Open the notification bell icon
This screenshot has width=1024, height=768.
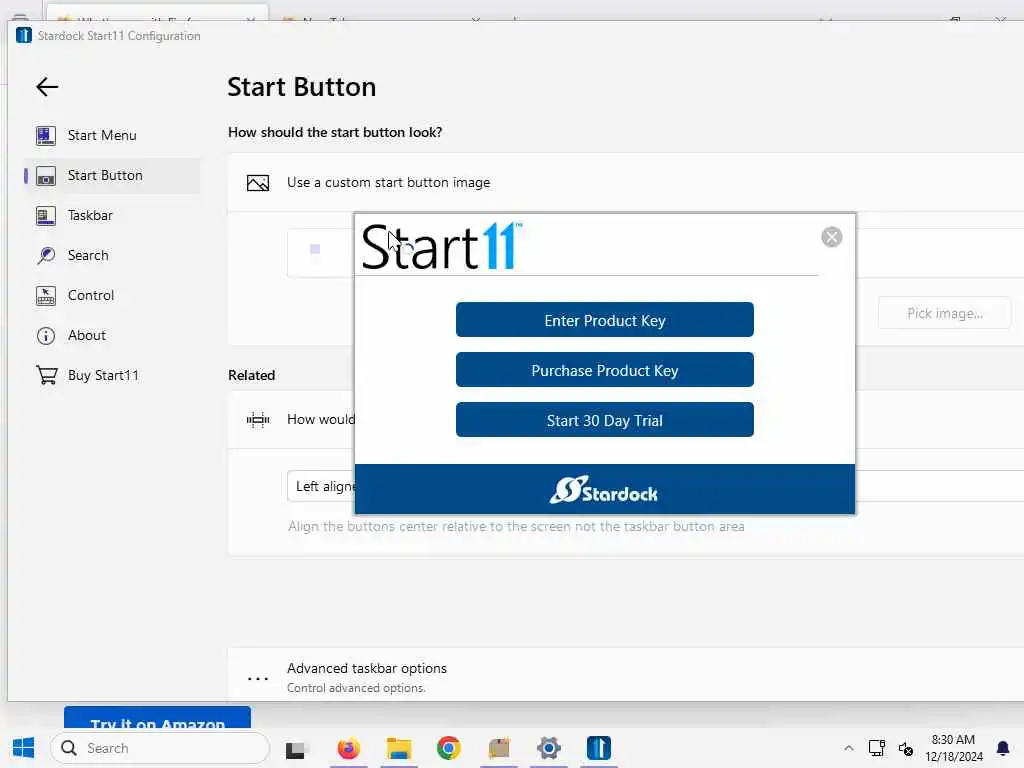pyautogui.click(x=1002, y=748)
